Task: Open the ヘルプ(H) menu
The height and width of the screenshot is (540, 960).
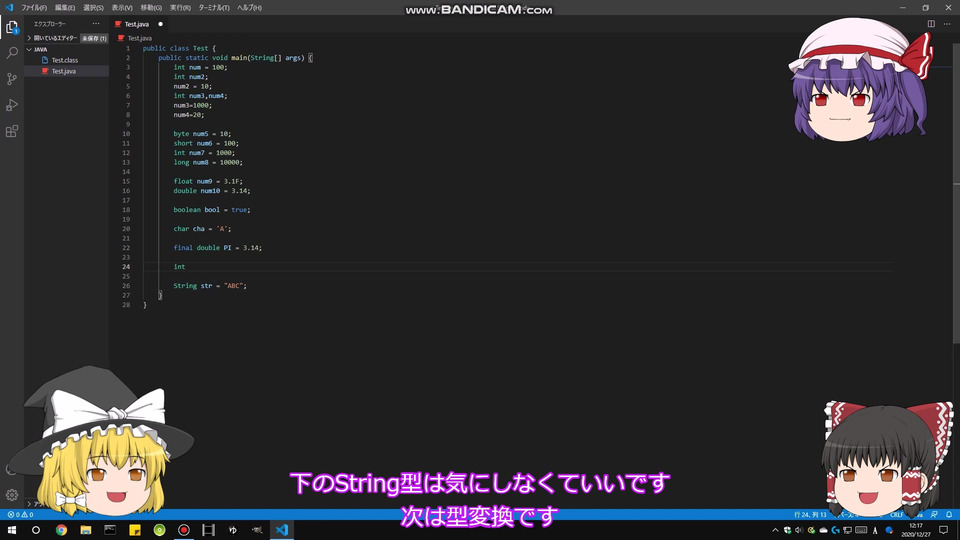Action: coord(249,7)
